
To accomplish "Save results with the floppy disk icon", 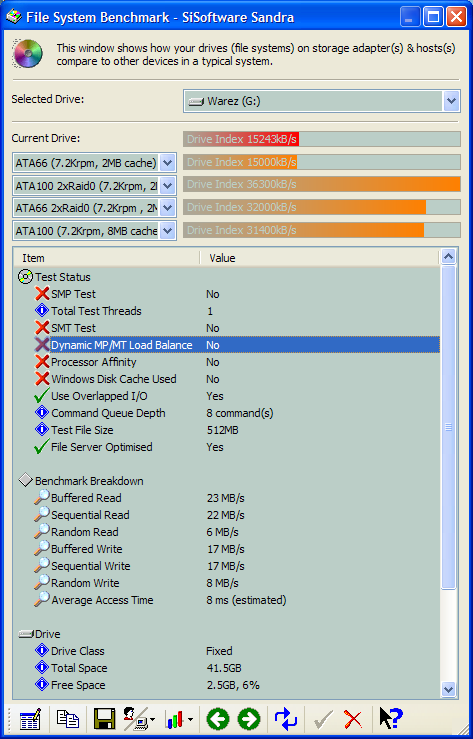I will click(x=105, y=719).
